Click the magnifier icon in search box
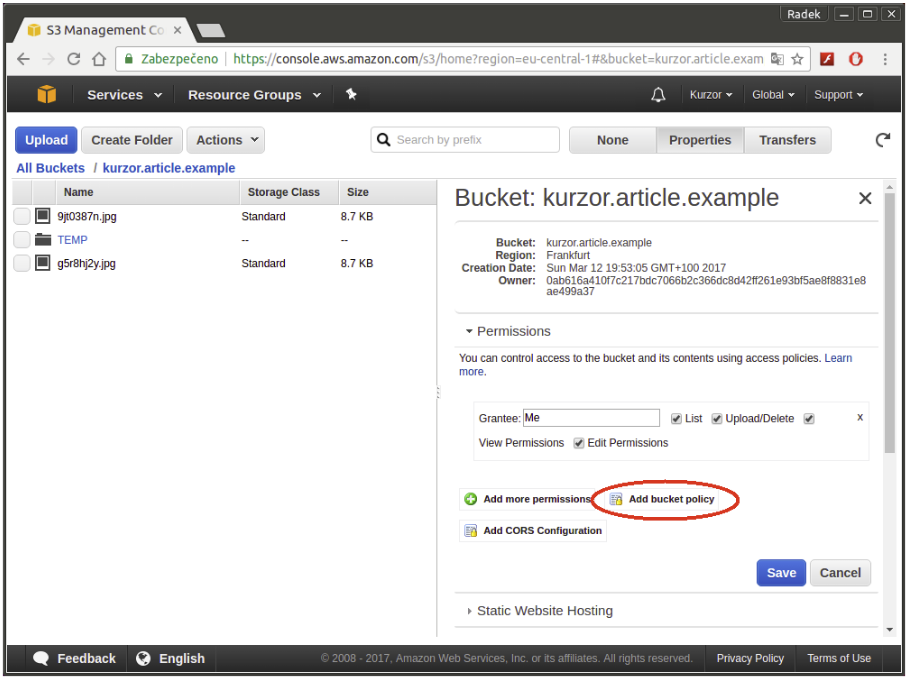Screen dimensions: 908x677 tap(383, 140)
